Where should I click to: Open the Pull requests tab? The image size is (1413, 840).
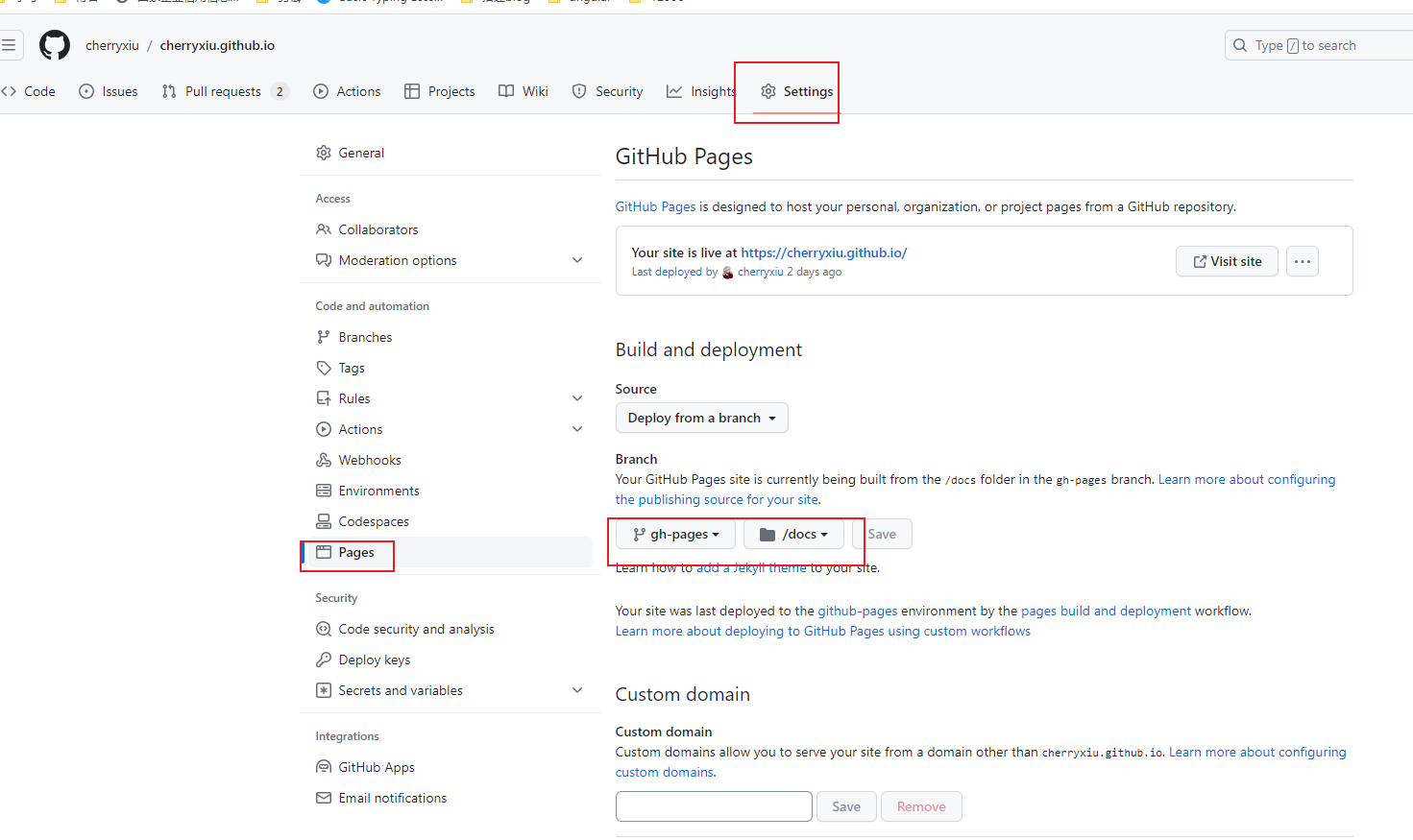point(226,91)
